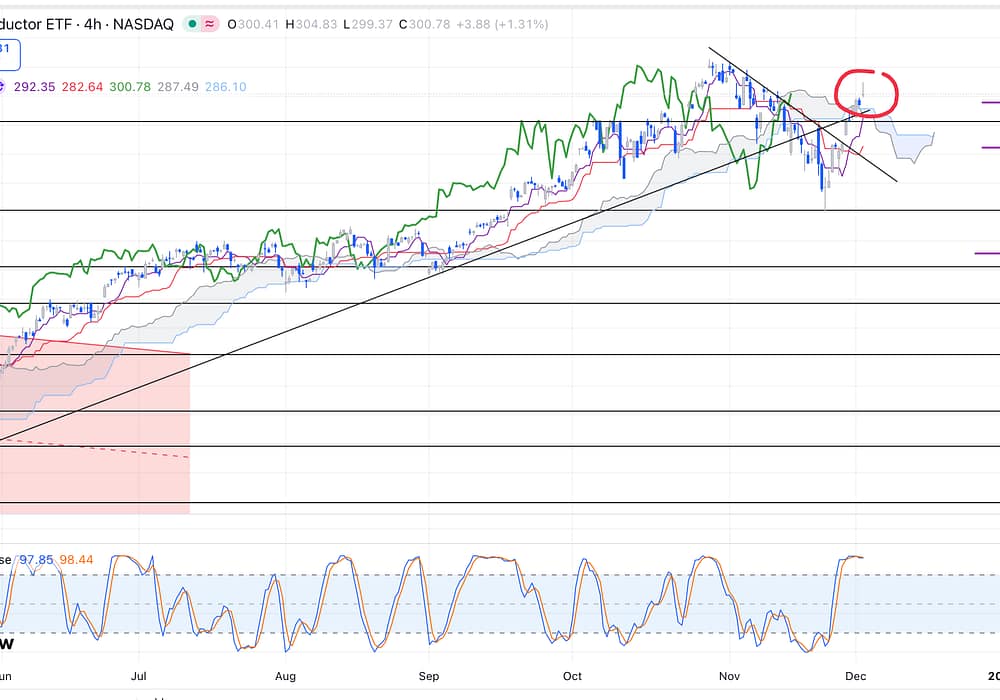Click the Oct label on time axis

point(574,676)
